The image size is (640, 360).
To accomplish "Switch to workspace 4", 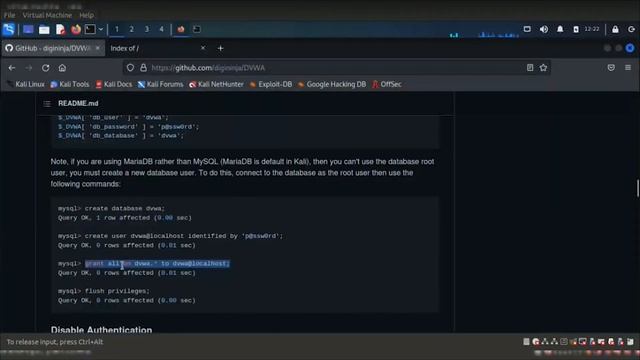I will tap(161, 29).
